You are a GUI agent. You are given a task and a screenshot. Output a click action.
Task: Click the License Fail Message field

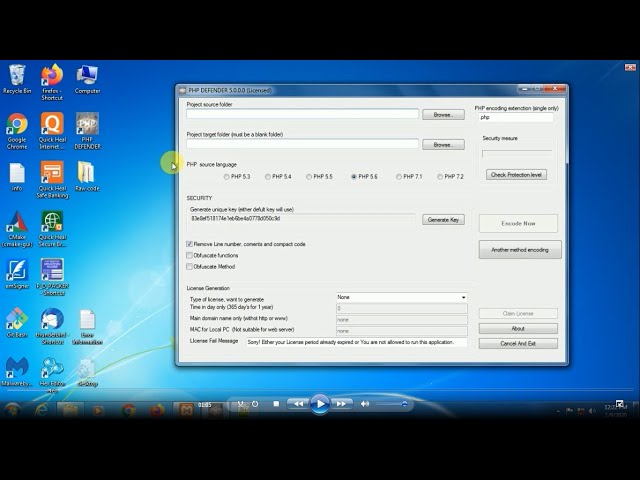coord(357,342)
